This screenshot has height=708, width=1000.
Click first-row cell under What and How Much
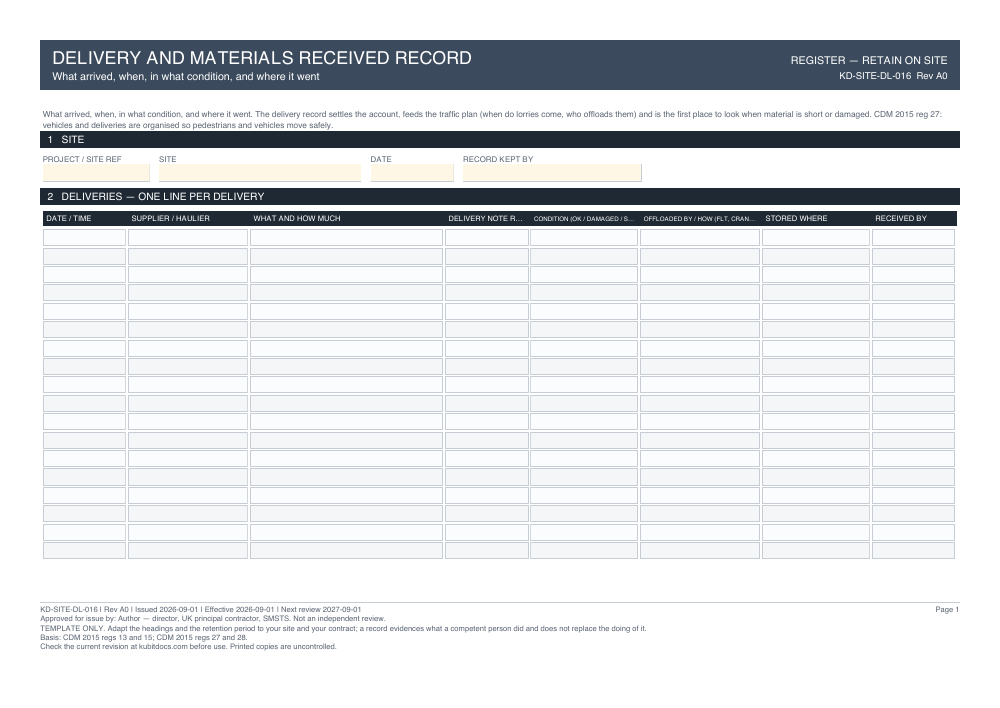346,238
